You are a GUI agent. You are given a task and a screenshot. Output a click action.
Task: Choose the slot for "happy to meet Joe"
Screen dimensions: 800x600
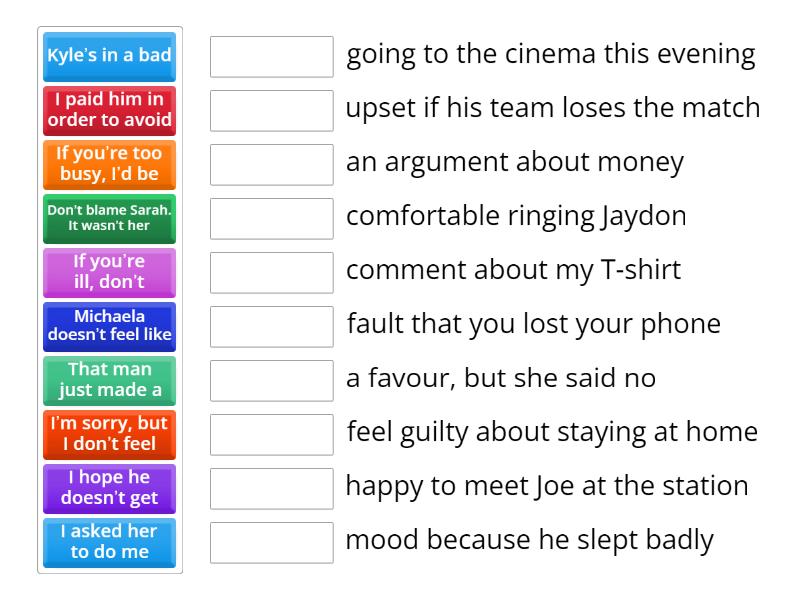pyautogui.click(x=272, y=488)
